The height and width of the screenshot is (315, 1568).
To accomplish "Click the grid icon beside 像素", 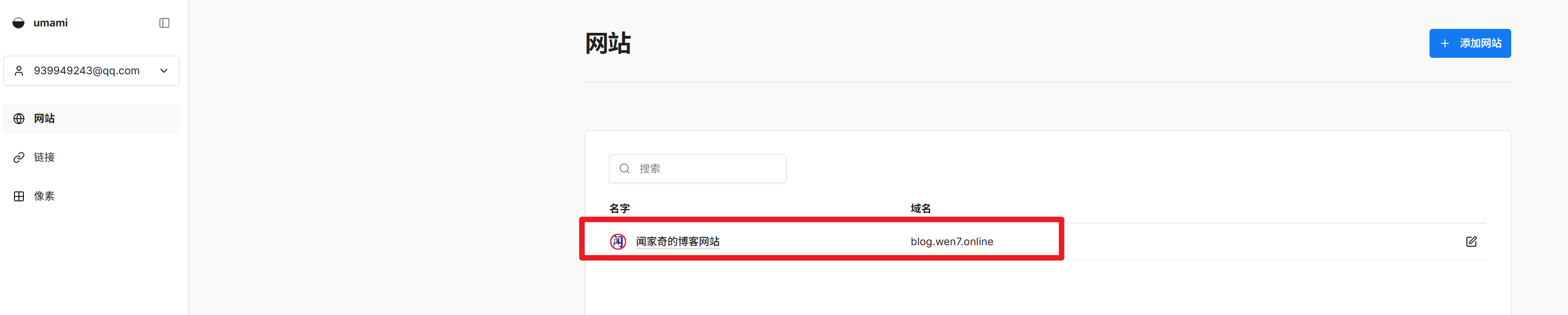I will [x=19, y=196].
